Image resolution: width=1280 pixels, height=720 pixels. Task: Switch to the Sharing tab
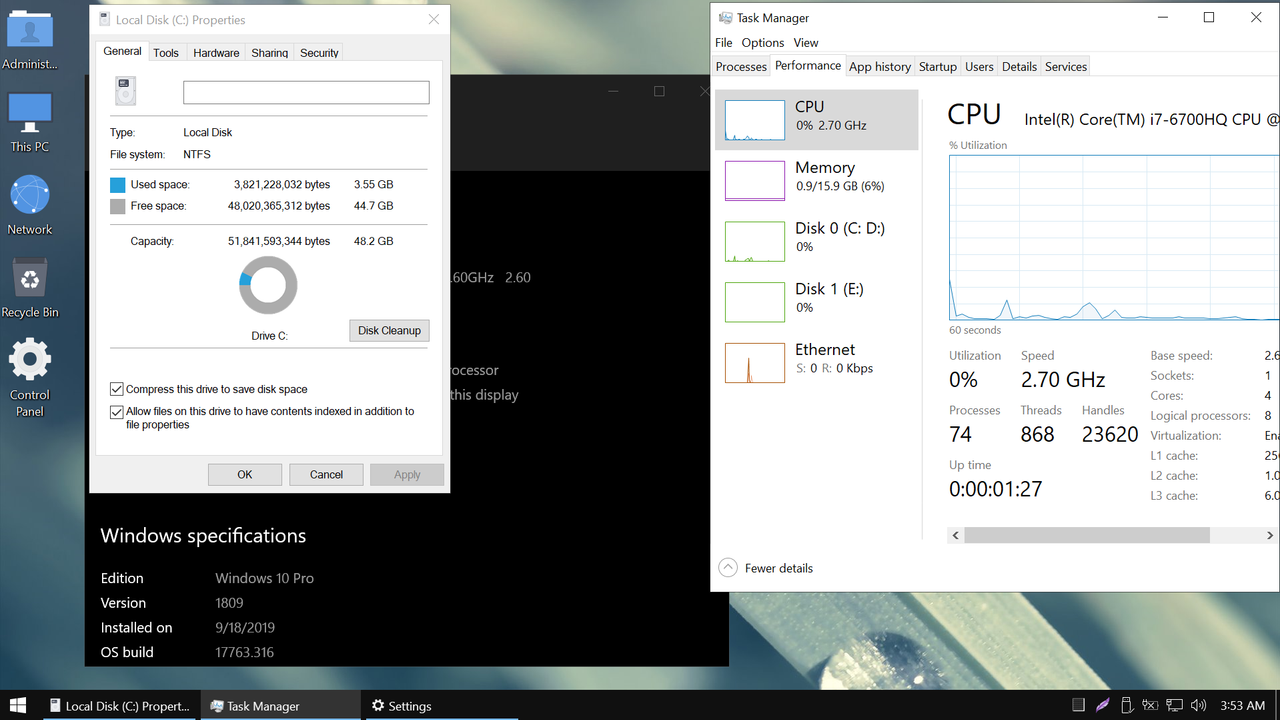pyautogui.click(x=269, y=53)
